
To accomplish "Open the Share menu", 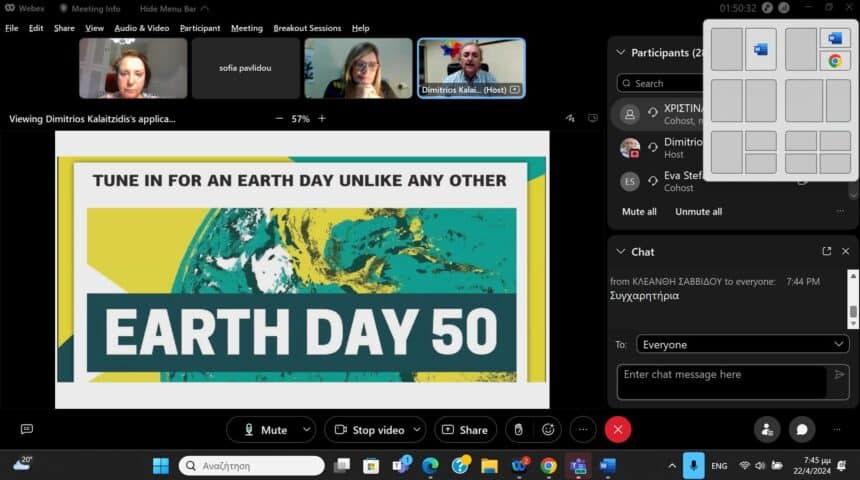I will tap(64, 28).
